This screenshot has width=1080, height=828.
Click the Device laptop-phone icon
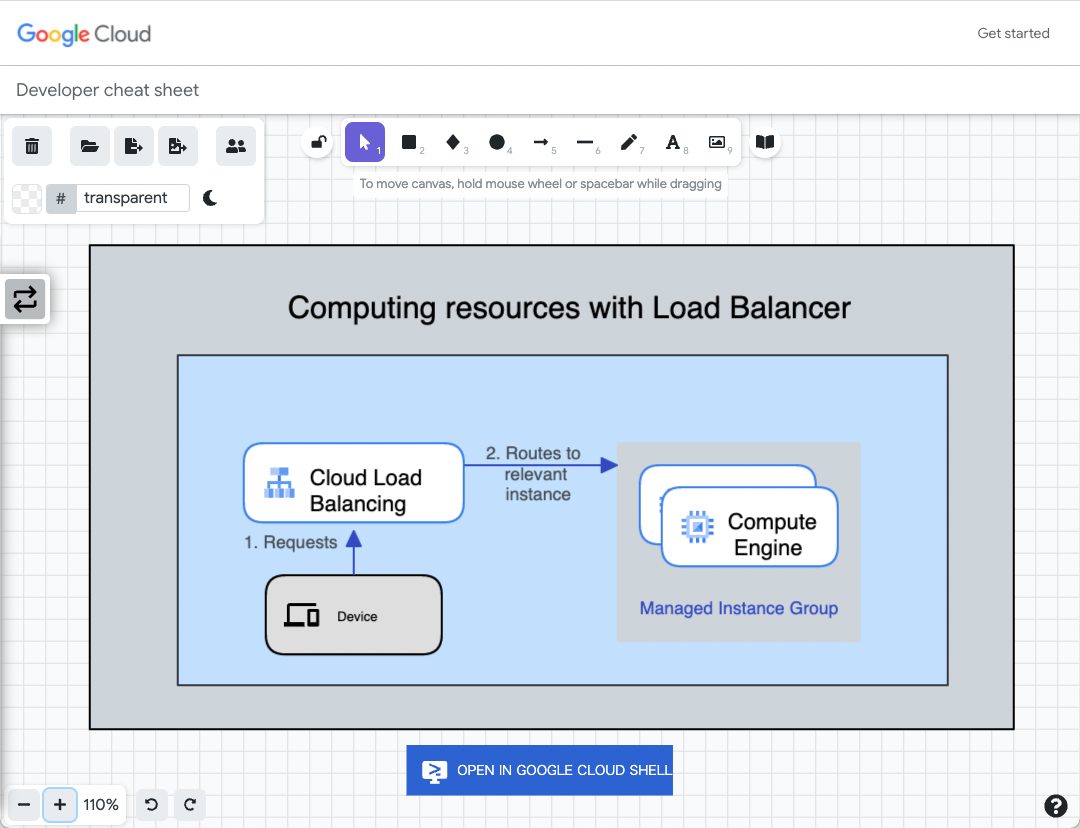coord(302,614)
